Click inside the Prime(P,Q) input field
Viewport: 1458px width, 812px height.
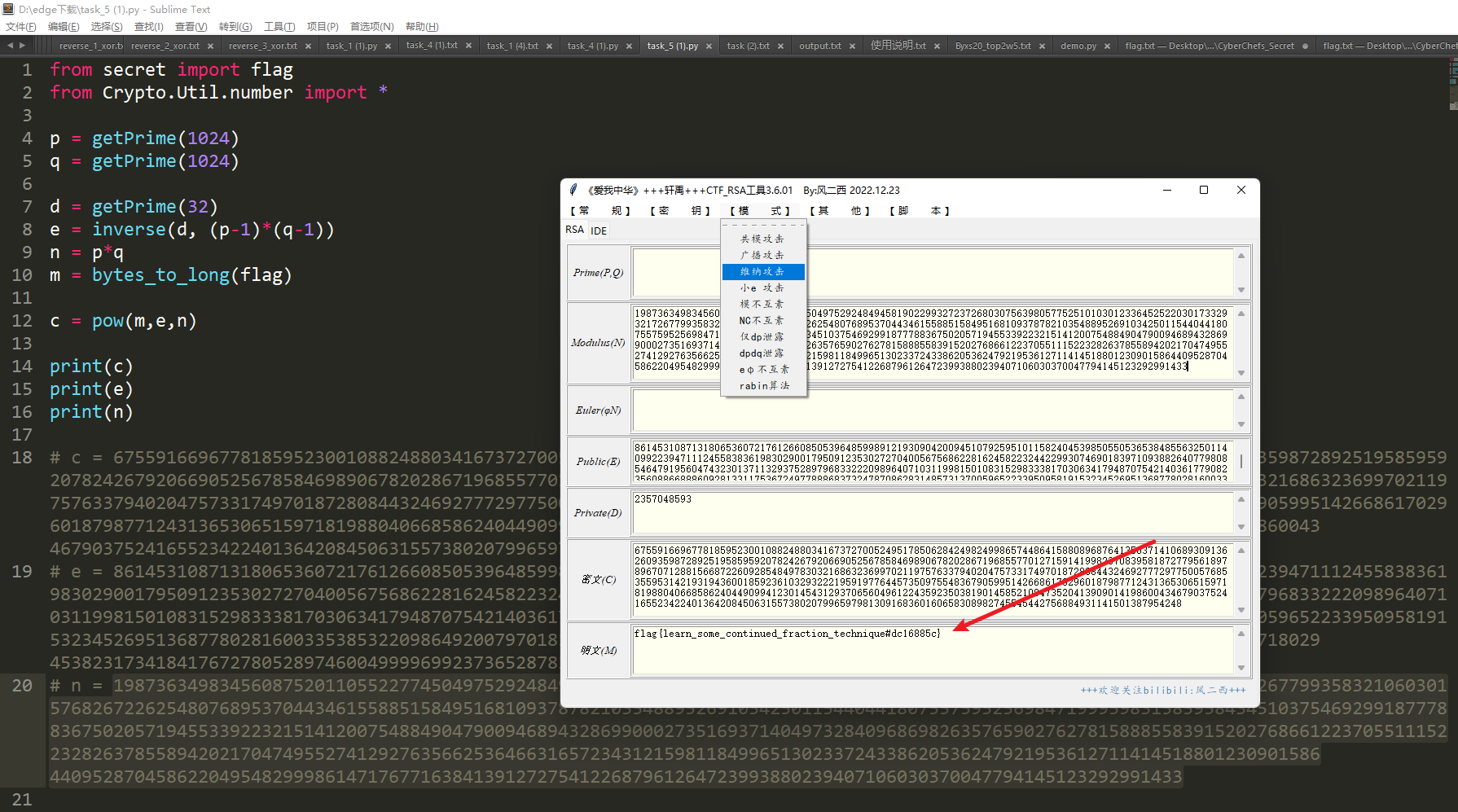pos(933,273)
